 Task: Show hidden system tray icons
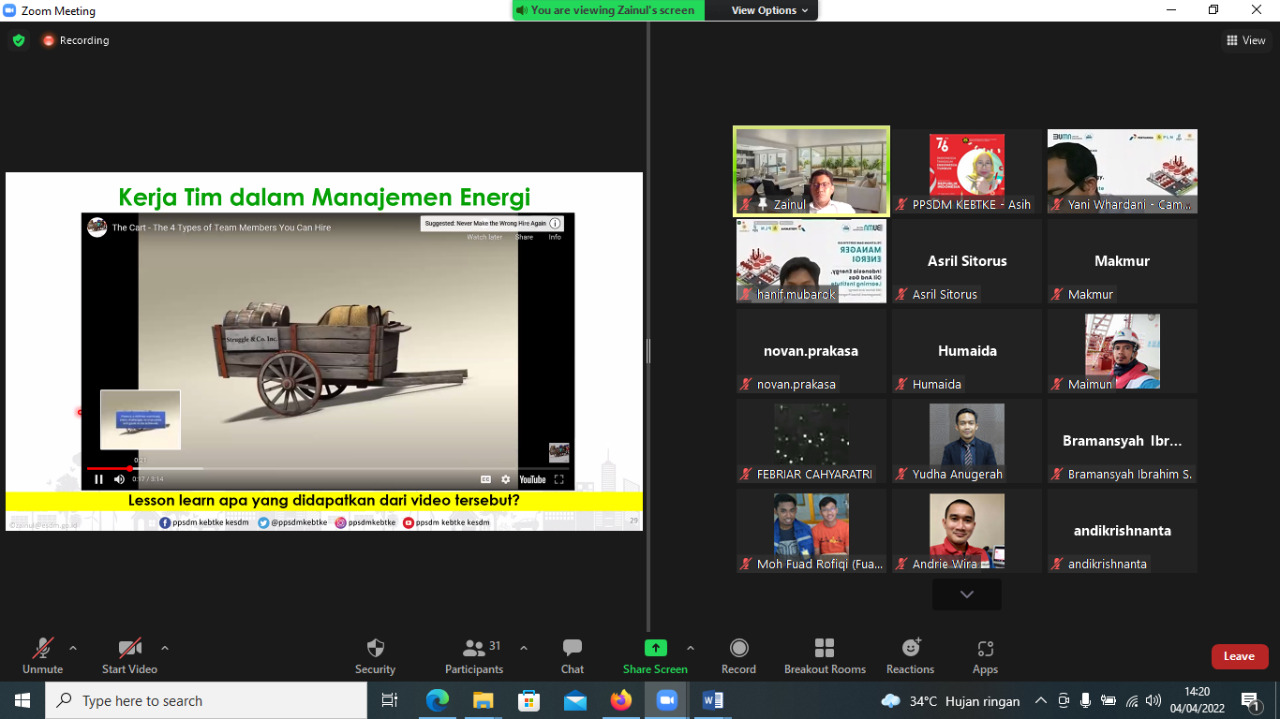(1041, 701)
